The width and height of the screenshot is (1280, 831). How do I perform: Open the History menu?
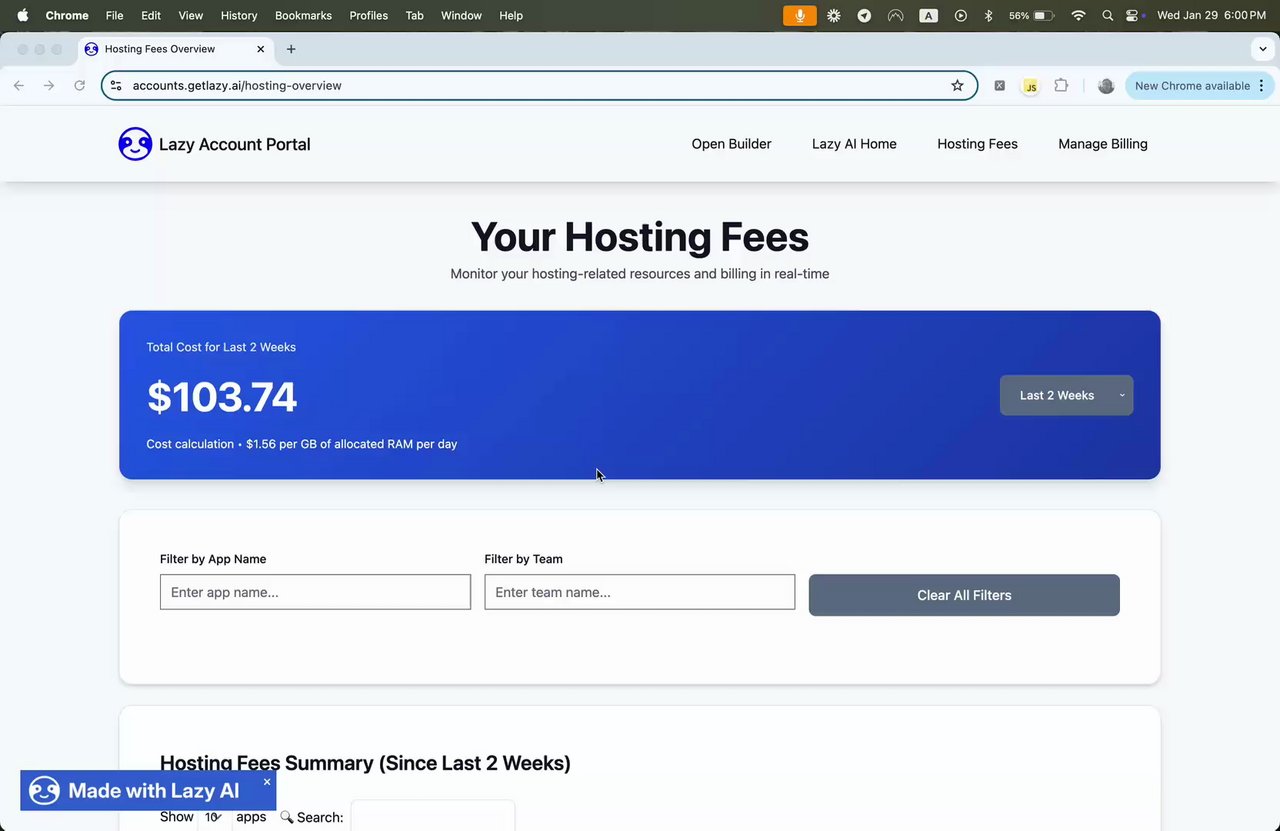(x=239, y=16)
